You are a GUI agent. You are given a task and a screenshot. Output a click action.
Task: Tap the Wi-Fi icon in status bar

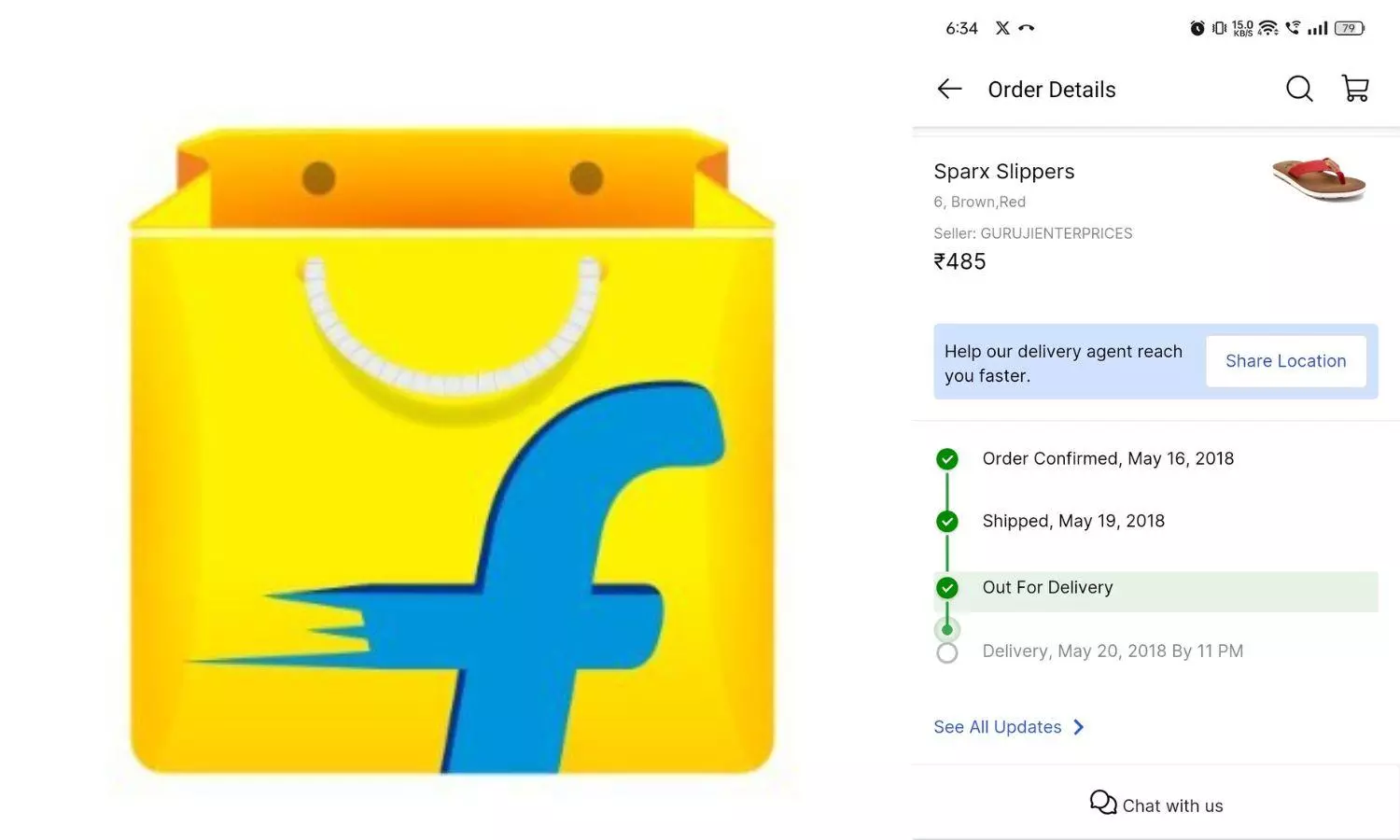tap(1267, 28)
